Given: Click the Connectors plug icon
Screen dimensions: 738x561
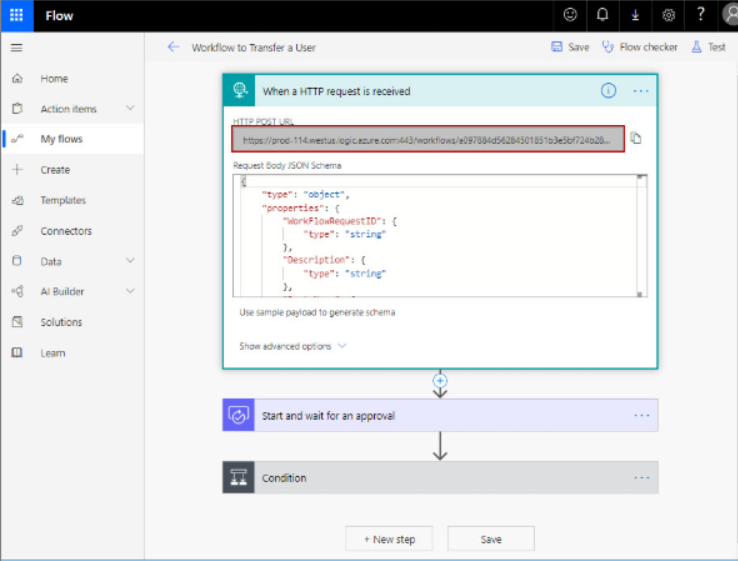Looking at the screenshot, I should (17, 231).
